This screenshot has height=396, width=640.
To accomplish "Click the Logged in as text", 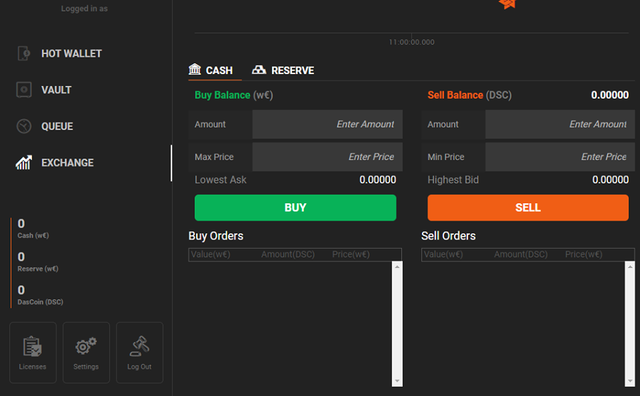I will 84,9.
